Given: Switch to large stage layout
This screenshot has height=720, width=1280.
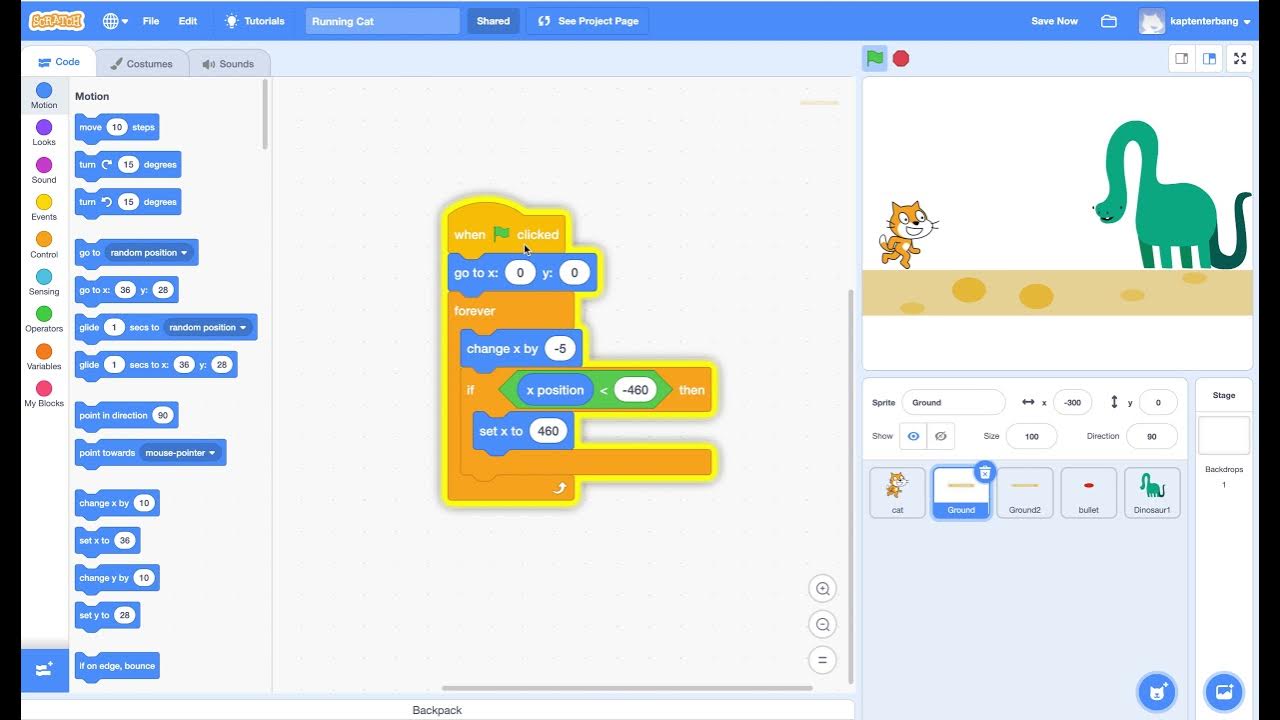Looking at the screenshot, I should 1209,59.
